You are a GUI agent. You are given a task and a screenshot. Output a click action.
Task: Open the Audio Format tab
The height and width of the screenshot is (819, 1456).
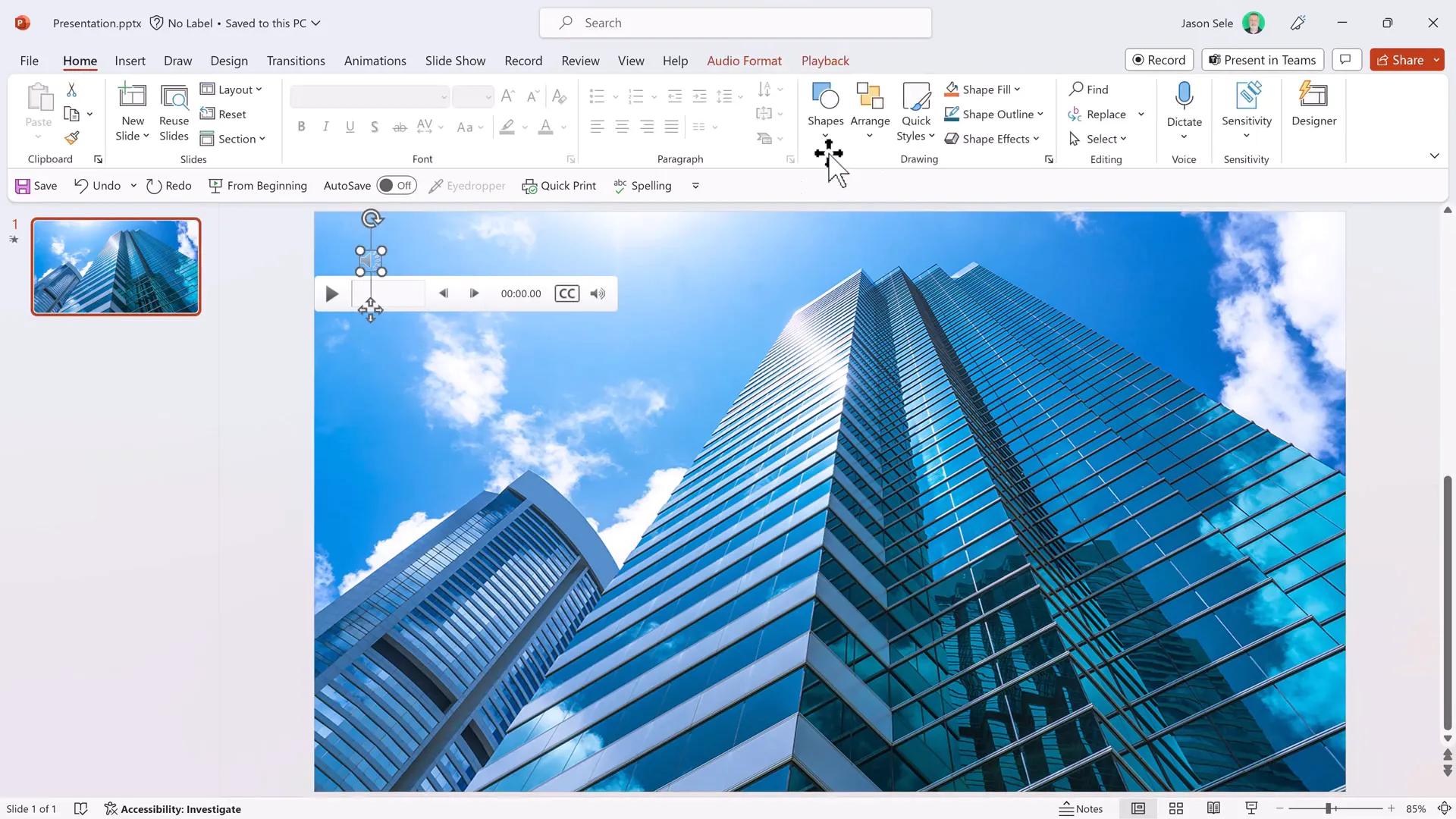744,61
